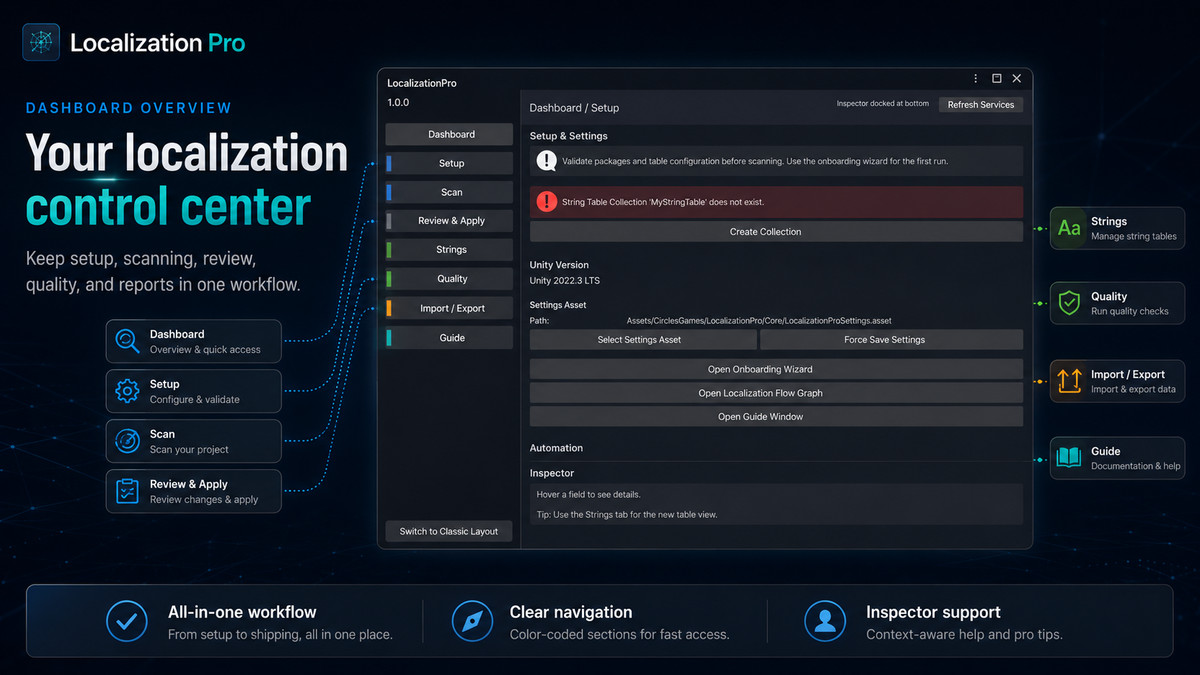The width and height of the screenshot is (1200, 675).
Task: Select the Import / Export sidebar tab
Action: click(x=449, y=308)
